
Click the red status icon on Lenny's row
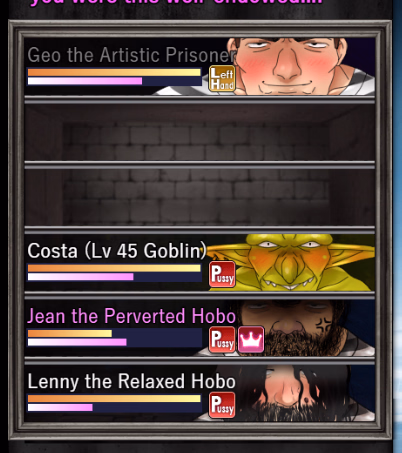click(222, 405)
